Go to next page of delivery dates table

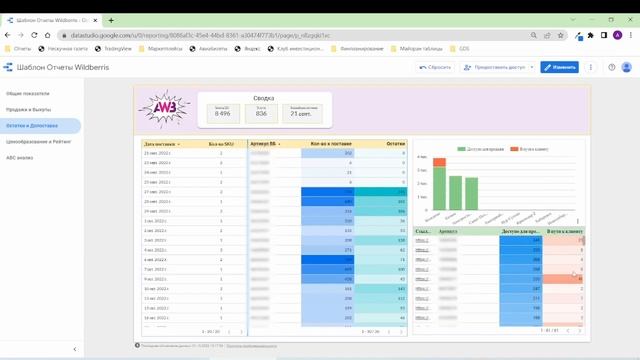point(241,331)
